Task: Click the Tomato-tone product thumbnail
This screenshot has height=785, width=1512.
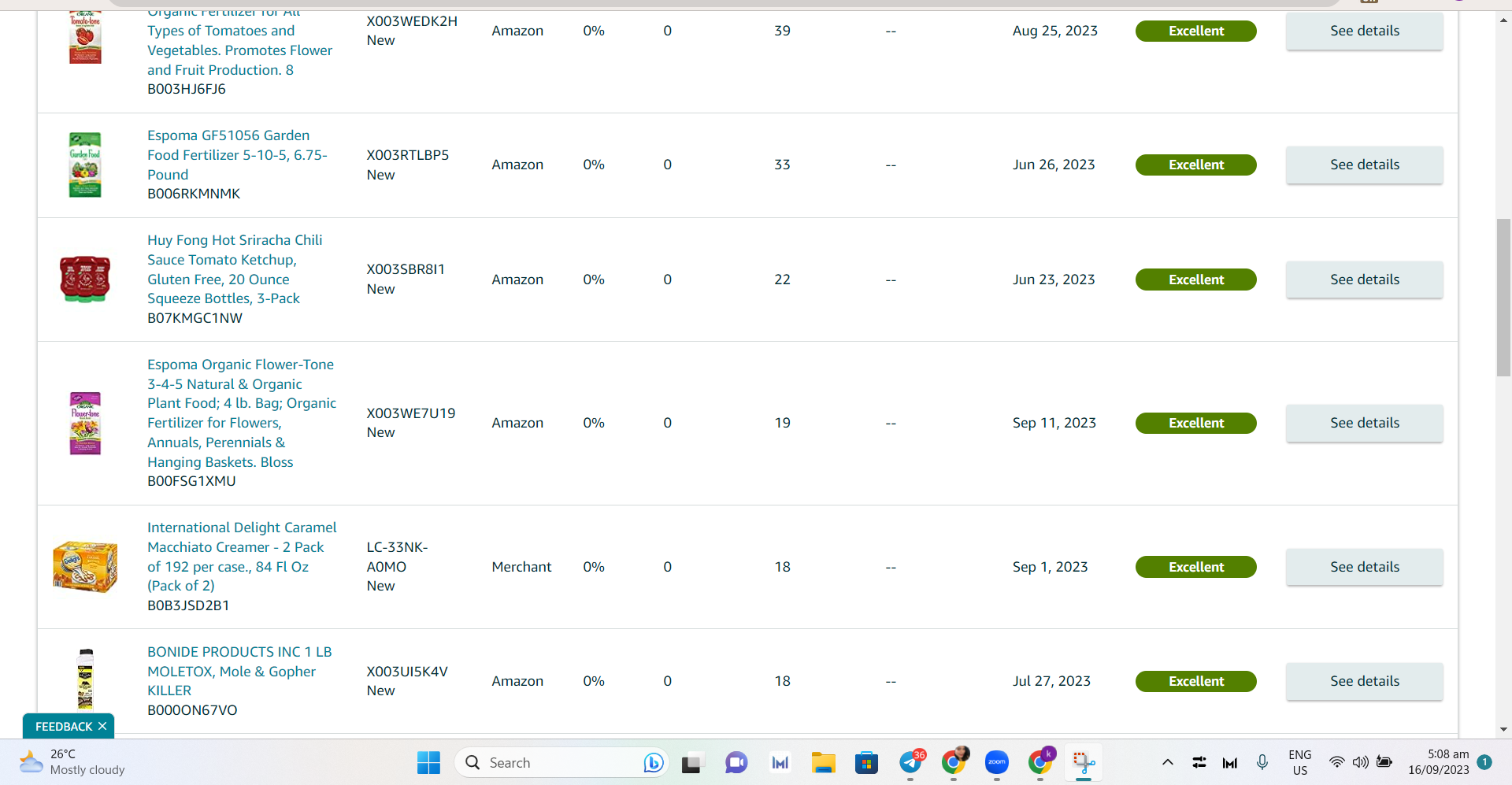Action: [85, 37]
